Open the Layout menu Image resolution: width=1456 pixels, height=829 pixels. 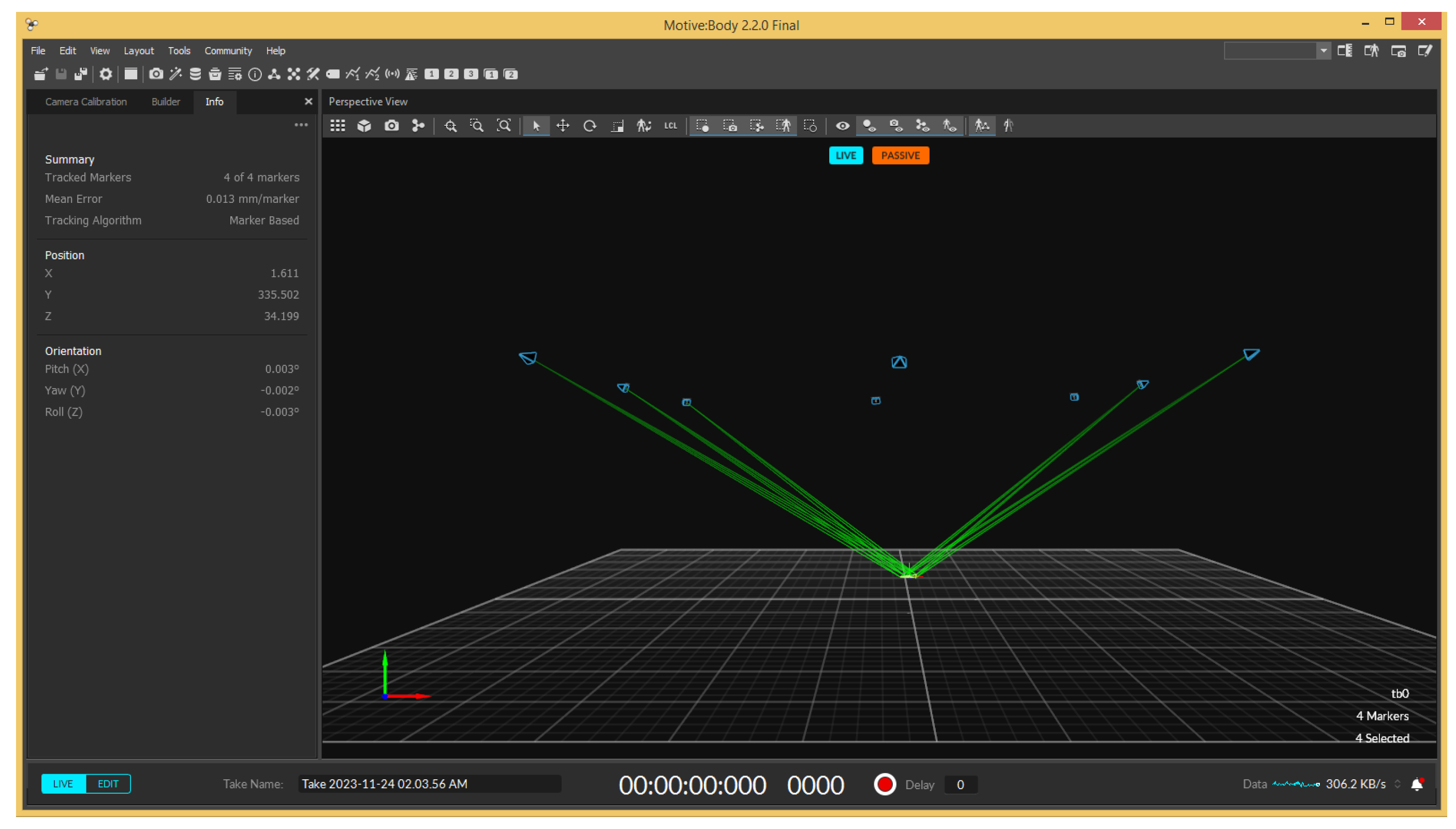click(138, 51)
